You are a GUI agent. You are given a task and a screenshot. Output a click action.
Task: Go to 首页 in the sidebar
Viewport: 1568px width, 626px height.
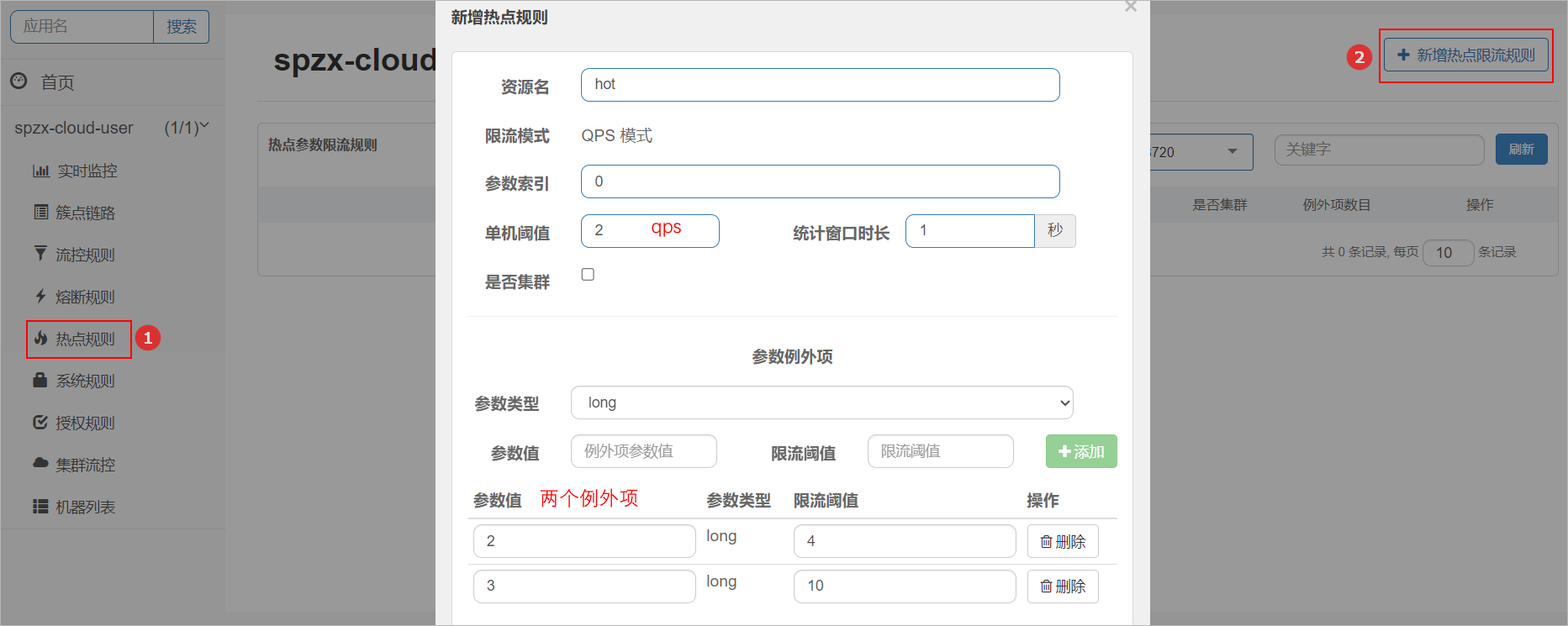tap(57, 82)
